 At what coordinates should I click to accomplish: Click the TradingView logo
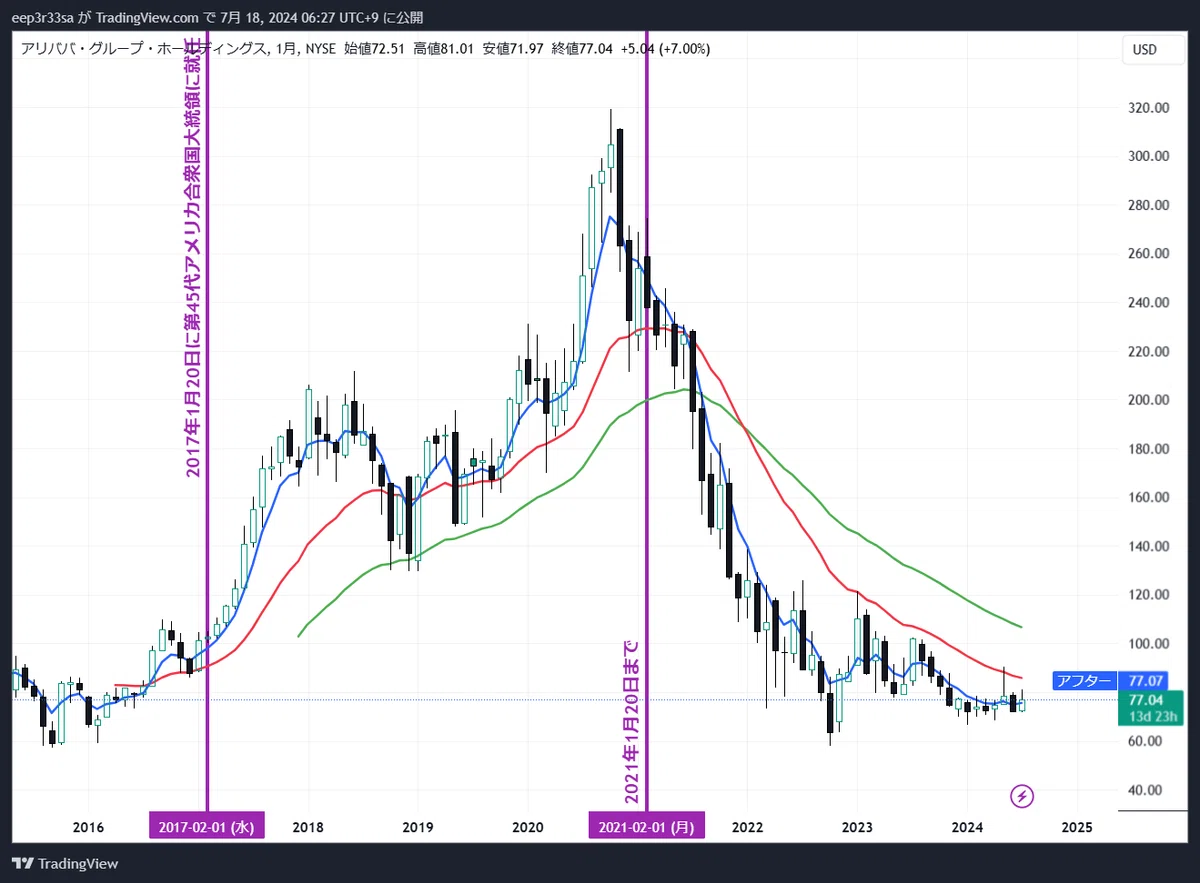click(65, 863)
